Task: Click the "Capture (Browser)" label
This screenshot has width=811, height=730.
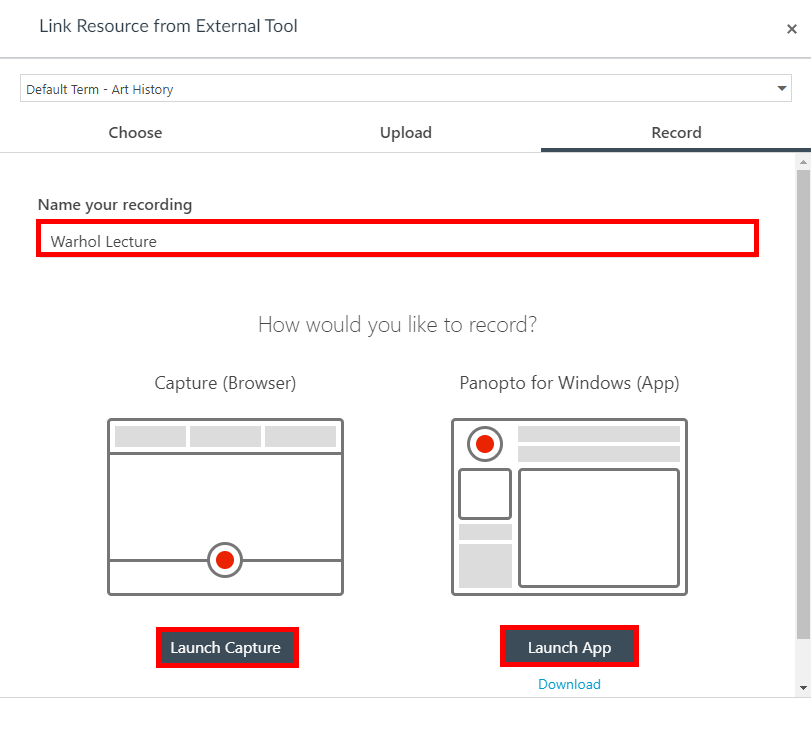Action: tap(226, 383)
